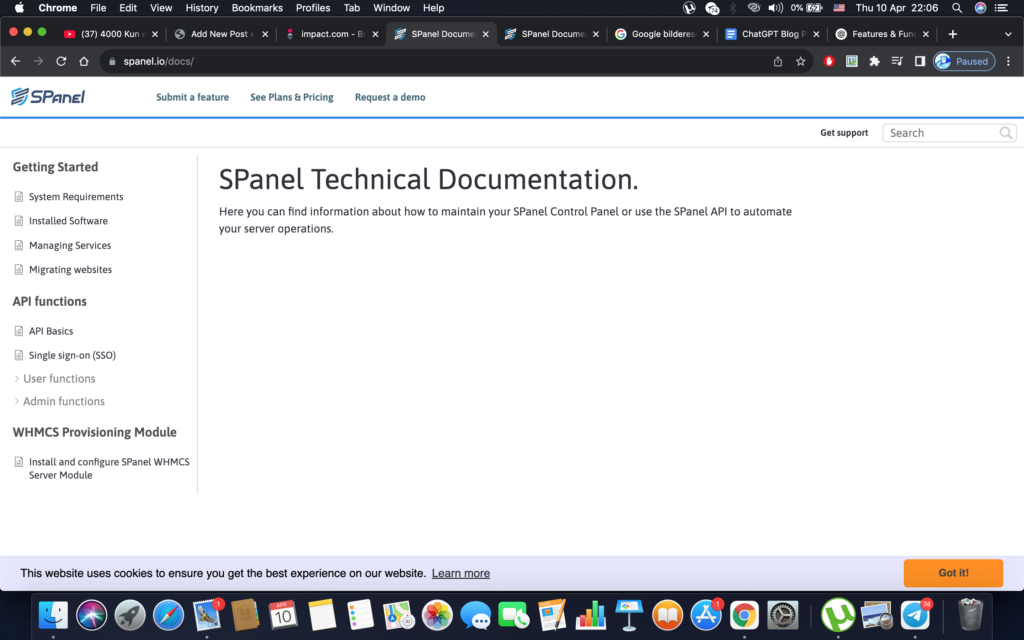Open the Trash in the dock
The image size is (1024, 640).
pos(970,615)
